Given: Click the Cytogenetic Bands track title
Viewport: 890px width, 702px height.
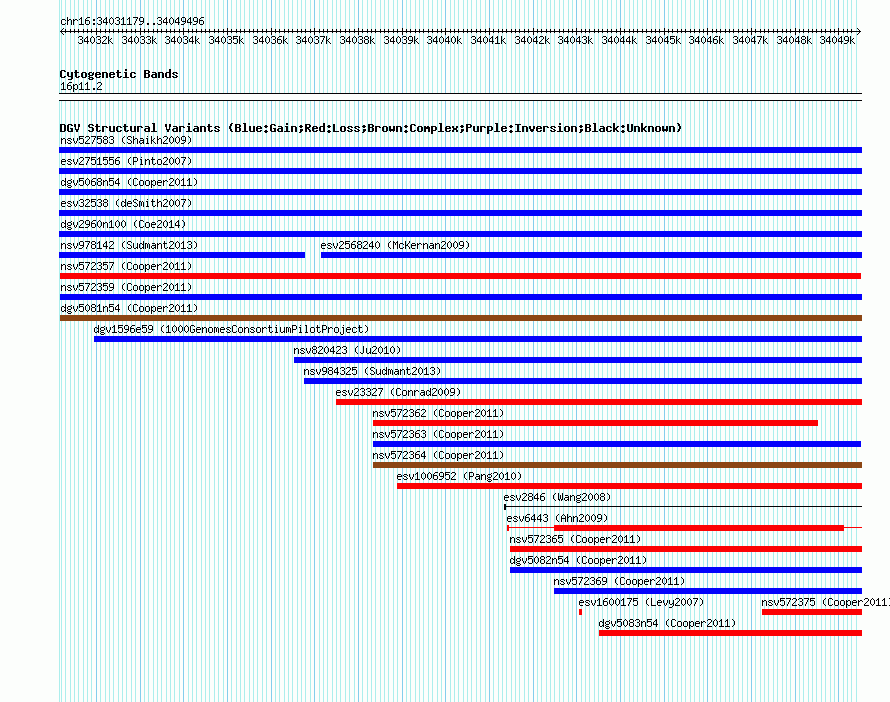Looking at the screenshot, I should point(119,74).
